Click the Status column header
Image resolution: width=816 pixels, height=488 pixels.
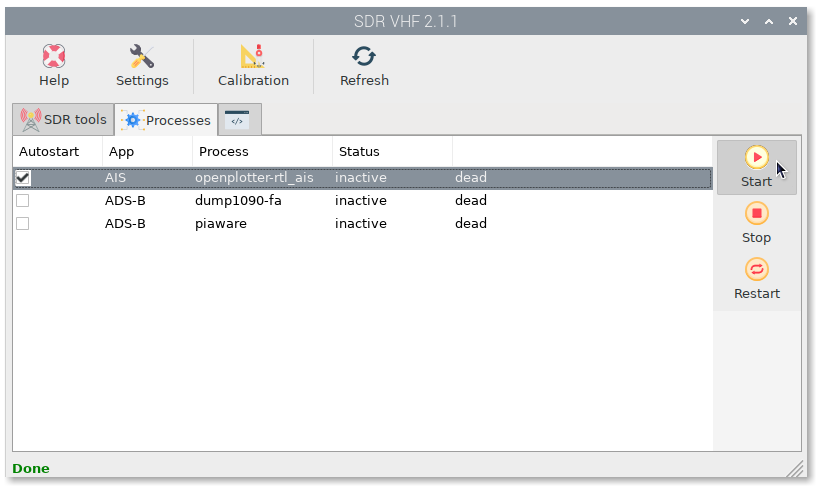click(x=392, y=152)
